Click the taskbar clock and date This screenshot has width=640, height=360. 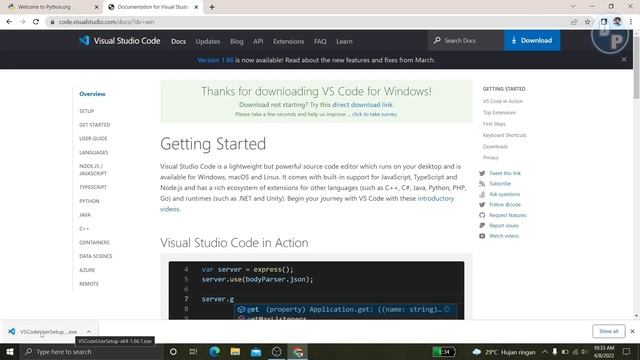tap(604, 351)
